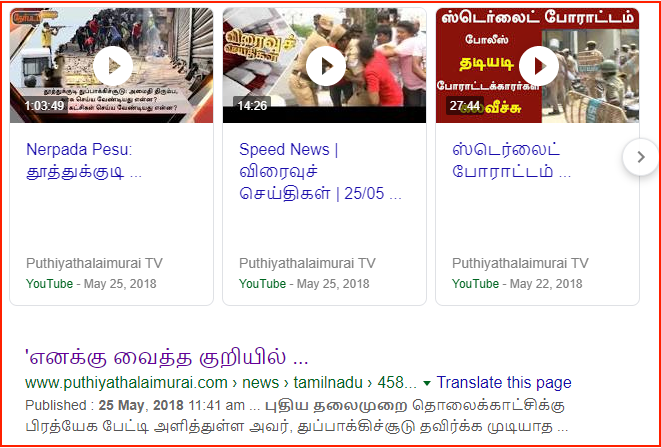Viewport: 661px width, 448px height.
Task: Select the red Sterlite protest thumbnail
Action: point(537,65)
